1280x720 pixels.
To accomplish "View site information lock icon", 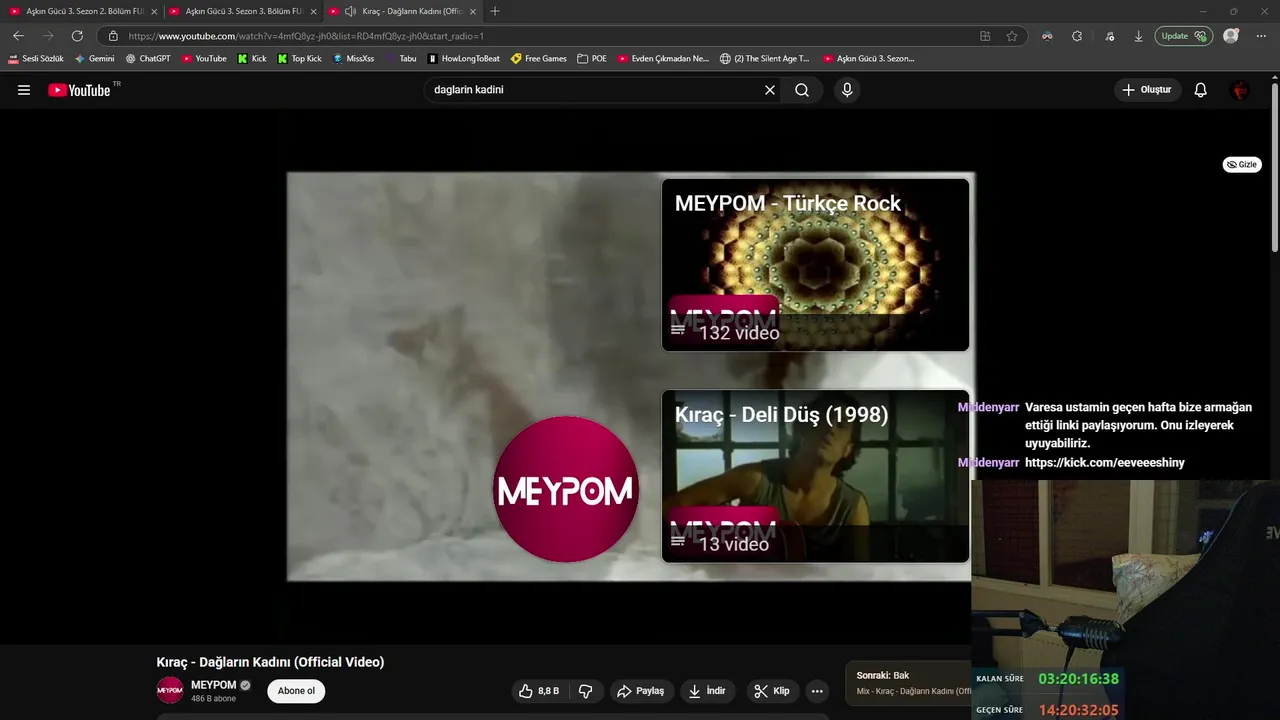I will (x=113, y=36).
